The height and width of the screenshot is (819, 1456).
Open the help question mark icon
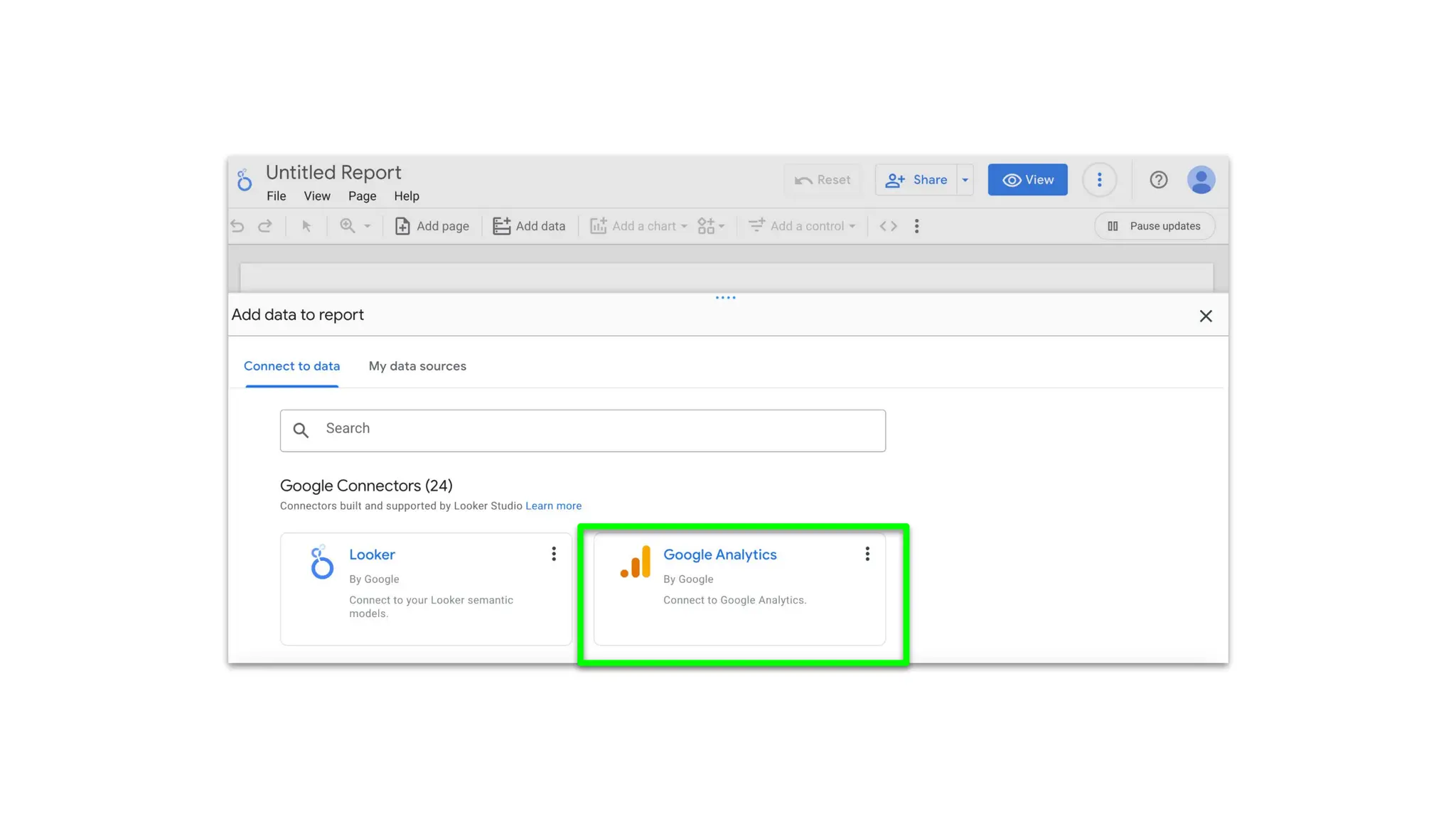[x=1158, y=180]
